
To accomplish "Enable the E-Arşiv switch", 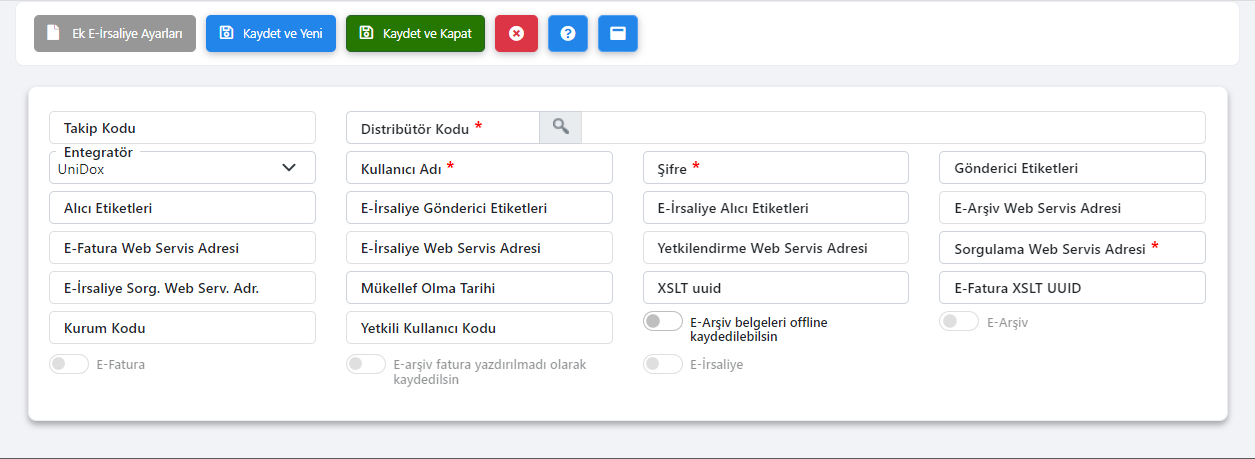I will [959, 322].
